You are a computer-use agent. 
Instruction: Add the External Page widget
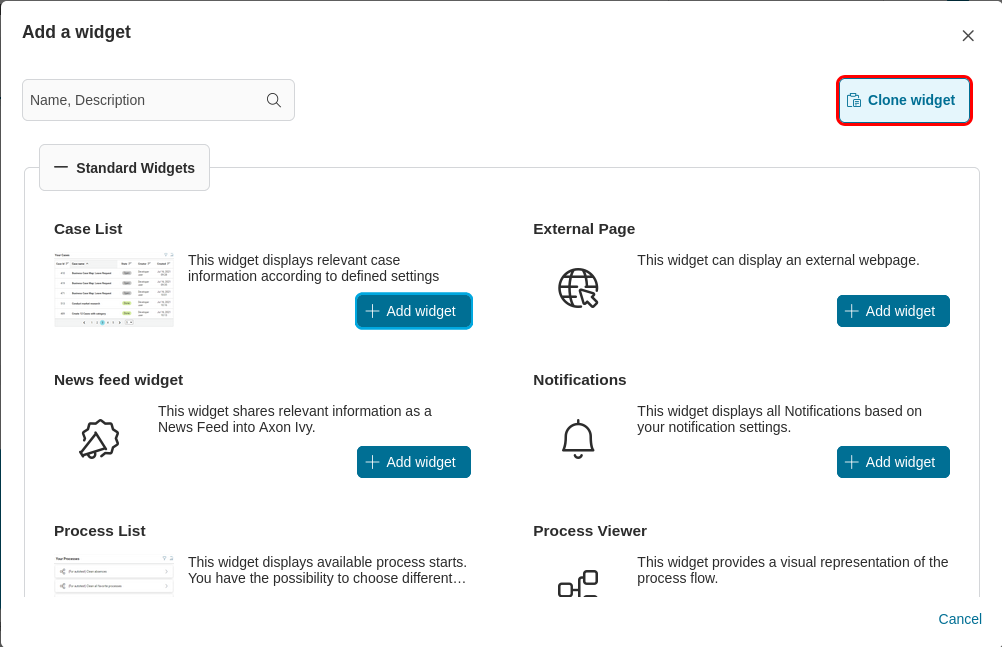pyautogui.click(x=893, y=311)
